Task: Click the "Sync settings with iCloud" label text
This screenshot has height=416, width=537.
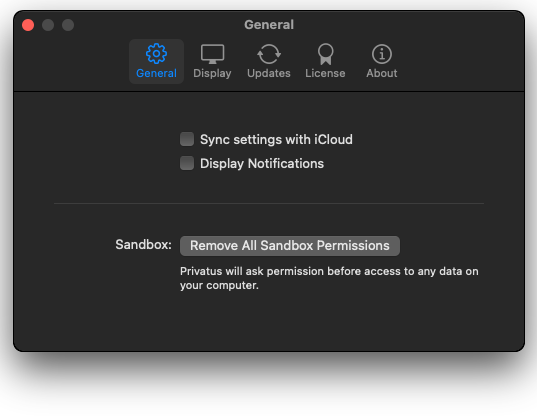Action: pyautogui.click(x=276, y=139)
